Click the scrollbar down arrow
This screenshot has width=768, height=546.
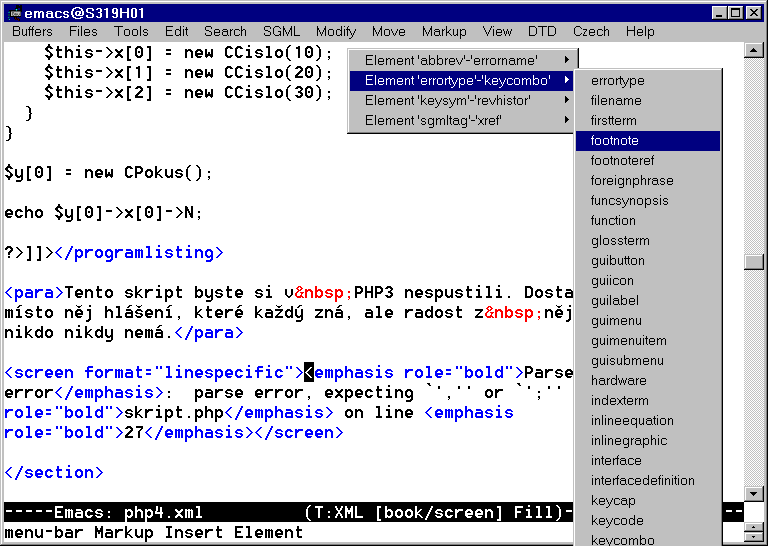click(755, 493)
